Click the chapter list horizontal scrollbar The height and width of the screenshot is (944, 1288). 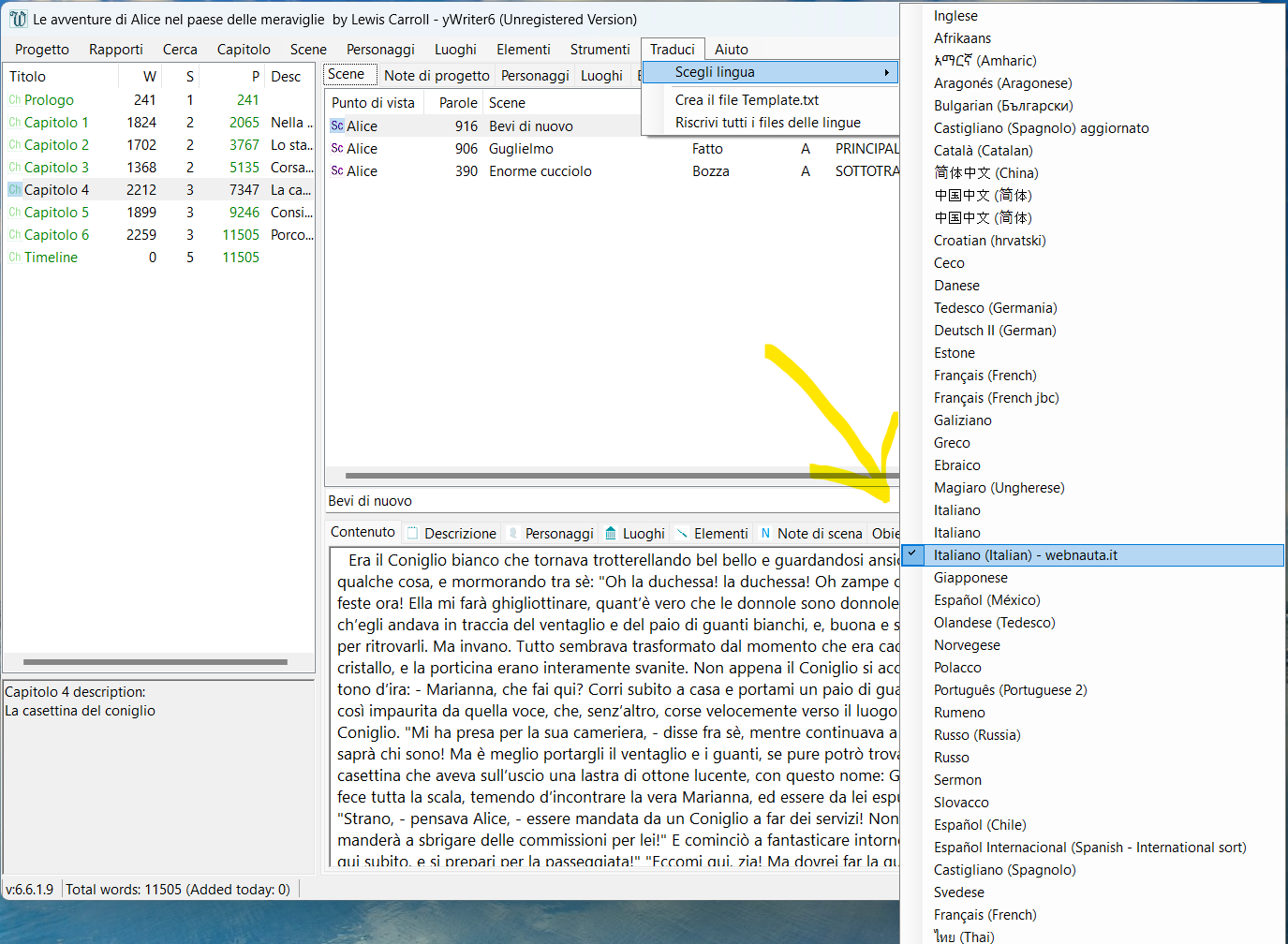(155, 662)
